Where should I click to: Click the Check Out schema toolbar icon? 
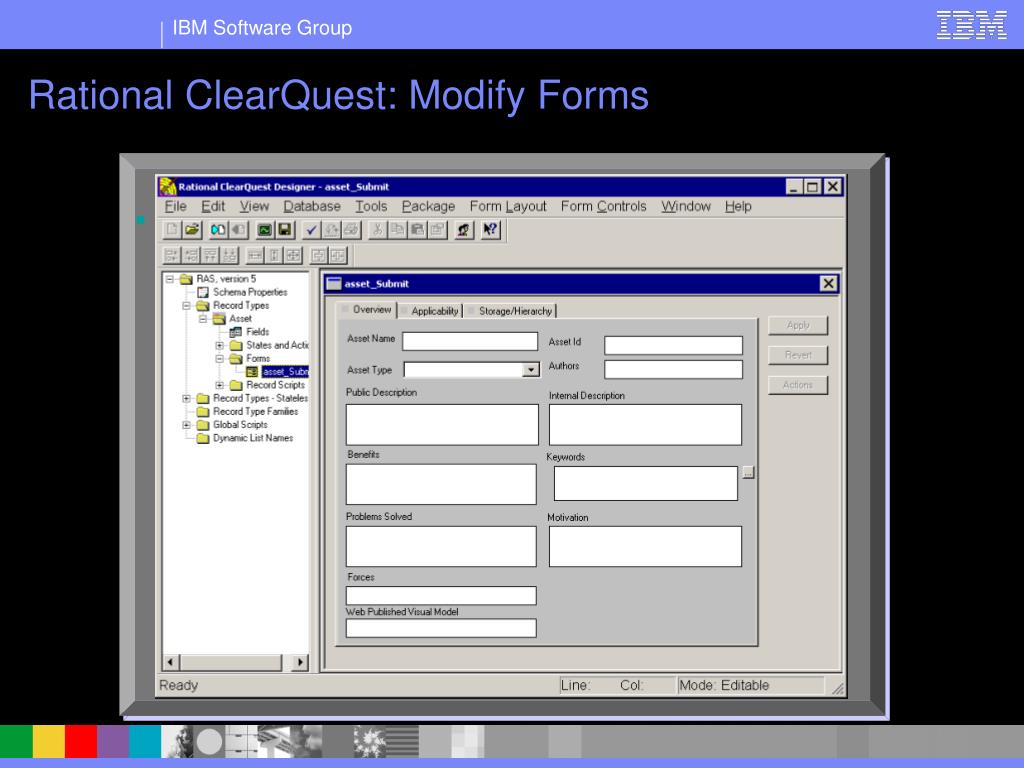[219, 230]
